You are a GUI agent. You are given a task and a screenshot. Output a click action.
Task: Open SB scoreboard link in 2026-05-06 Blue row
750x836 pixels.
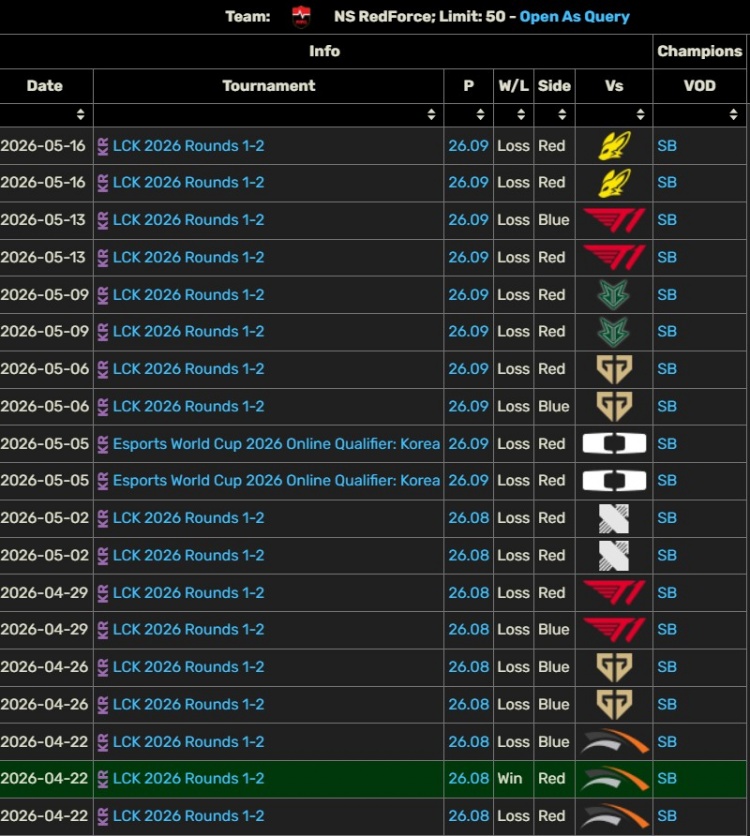(667, 406)
